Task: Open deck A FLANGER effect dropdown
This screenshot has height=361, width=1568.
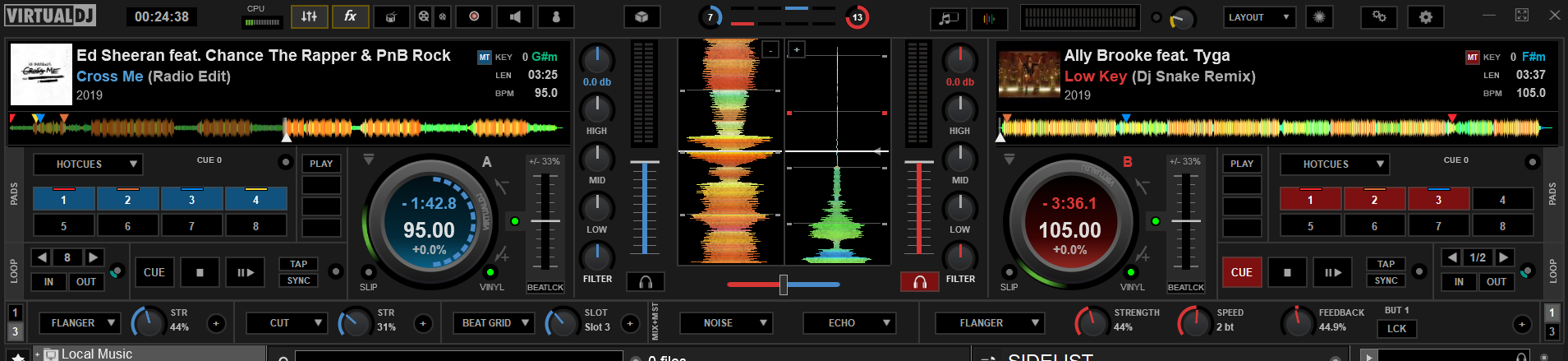Action: point(80,323)
